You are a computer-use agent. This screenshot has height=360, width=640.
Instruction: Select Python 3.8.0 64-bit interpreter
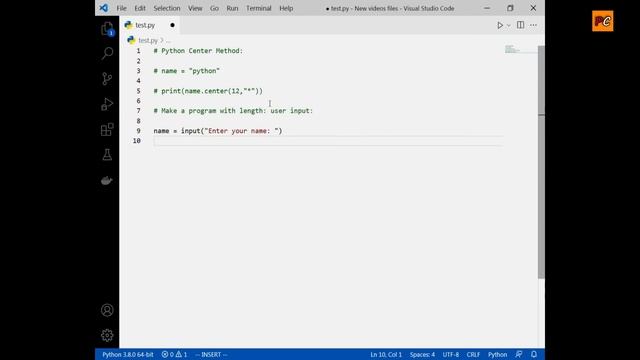pos(128,354)
